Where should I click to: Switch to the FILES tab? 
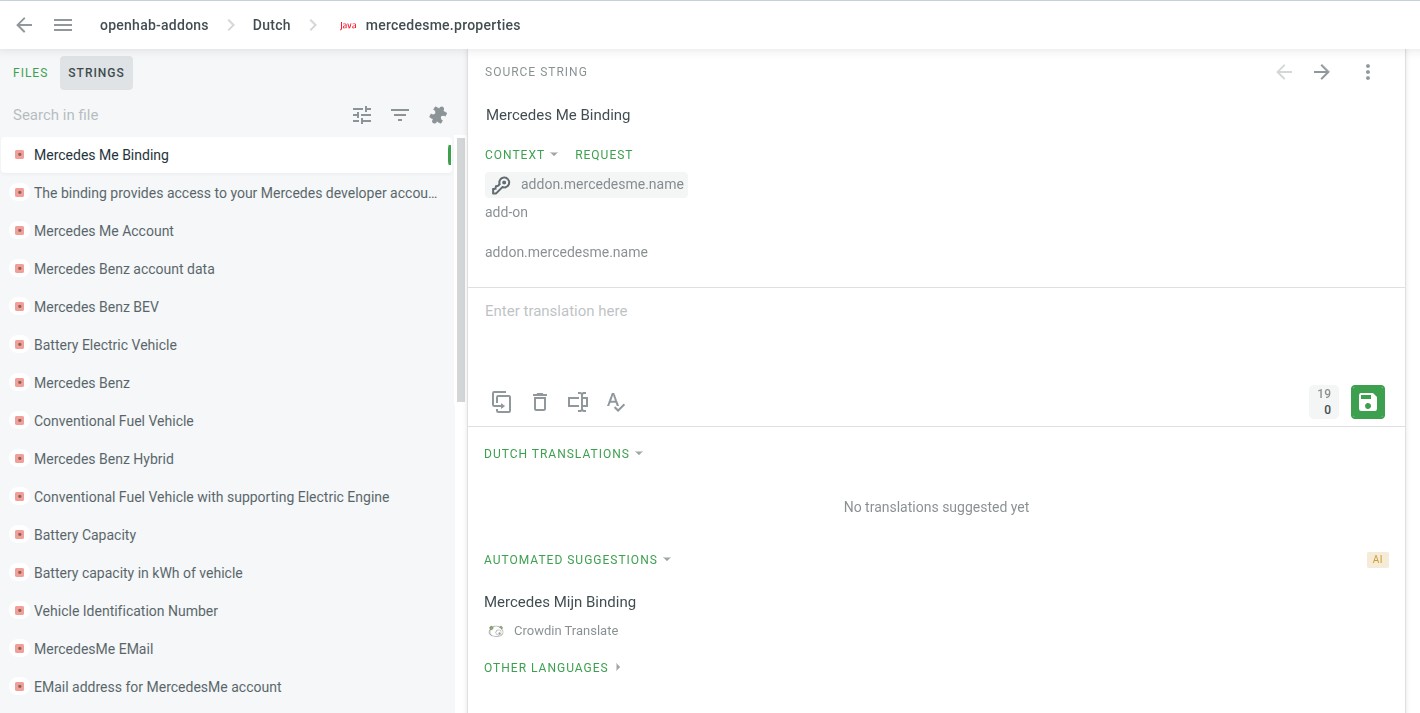click(30, 73)
